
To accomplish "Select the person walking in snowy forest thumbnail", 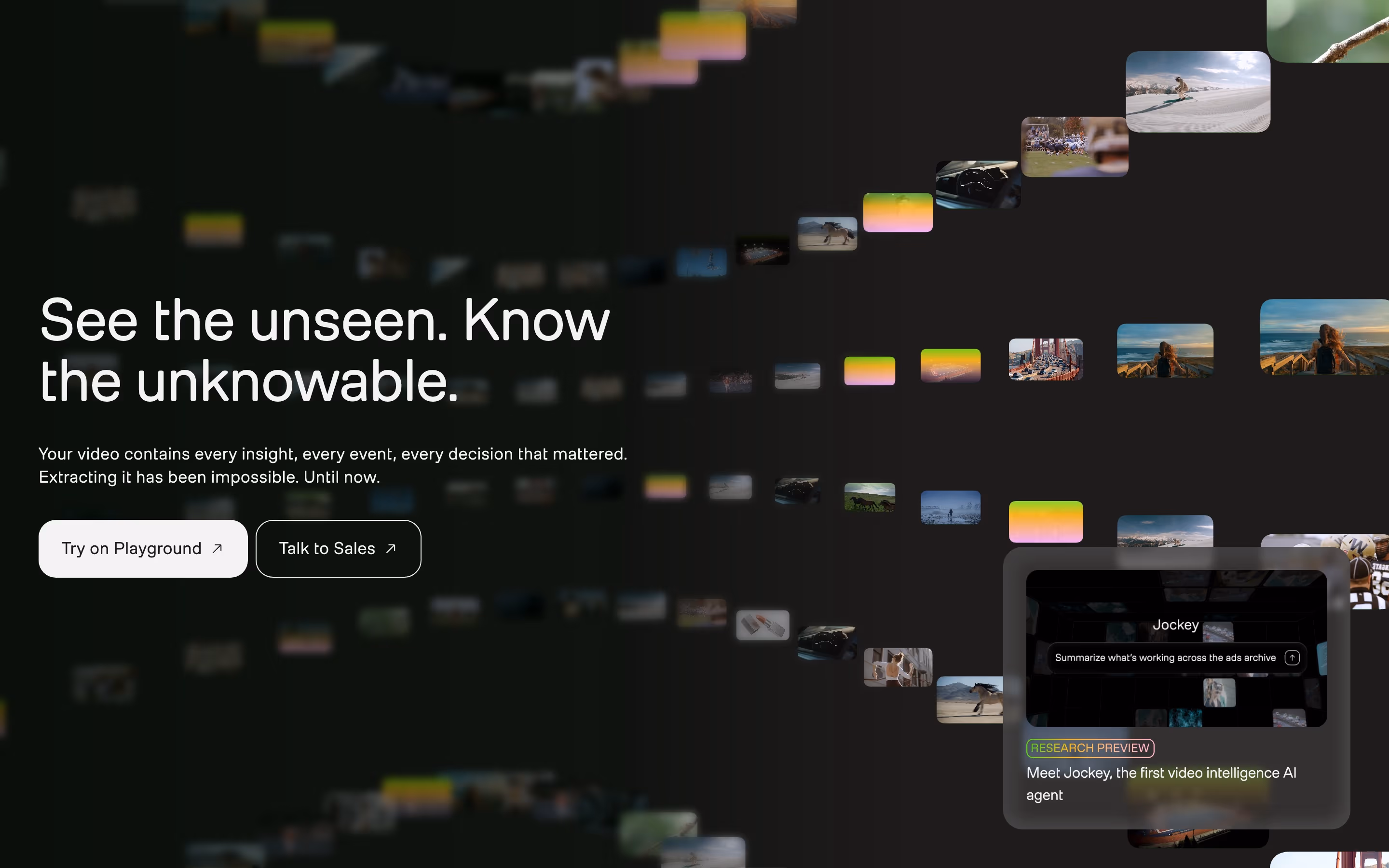I will 951,507.
